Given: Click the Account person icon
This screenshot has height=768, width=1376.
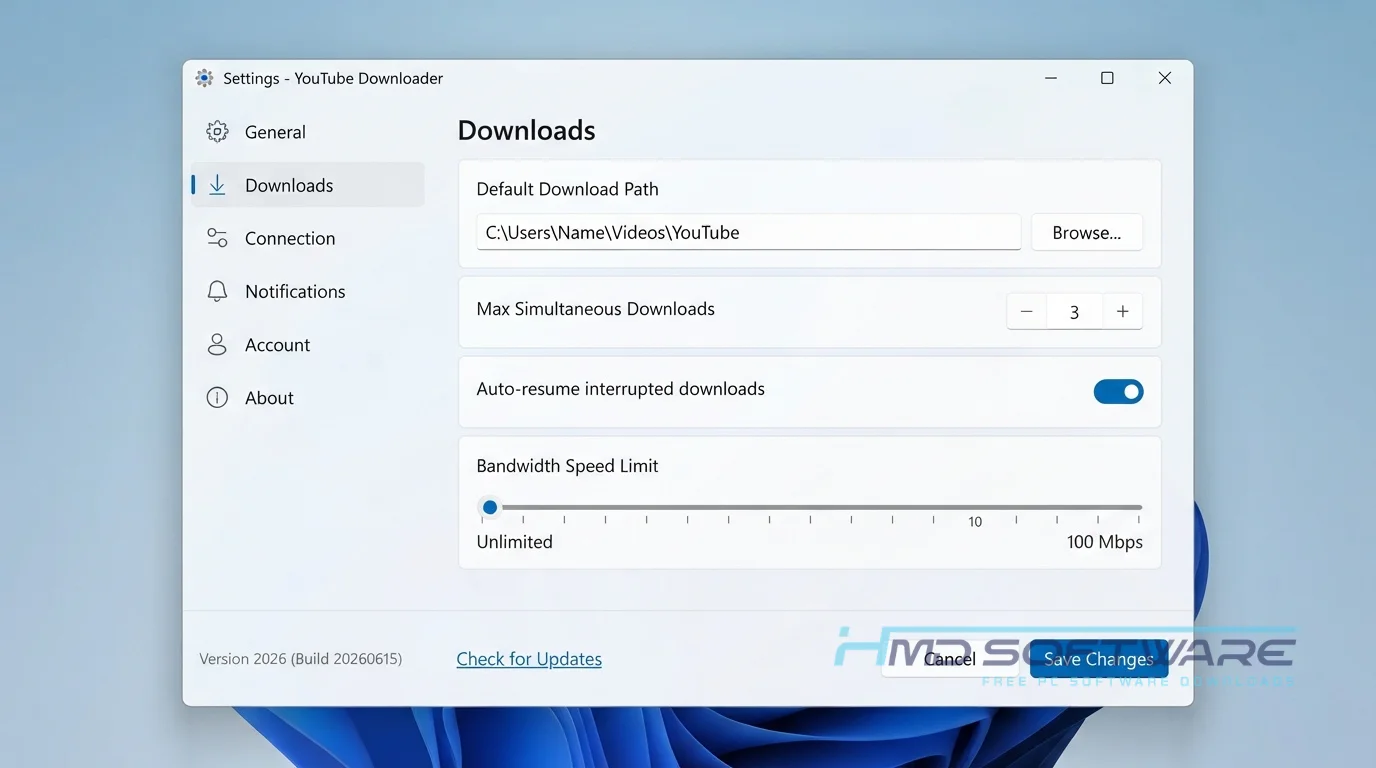Looking at the screenshot, I should coord(217,344).
